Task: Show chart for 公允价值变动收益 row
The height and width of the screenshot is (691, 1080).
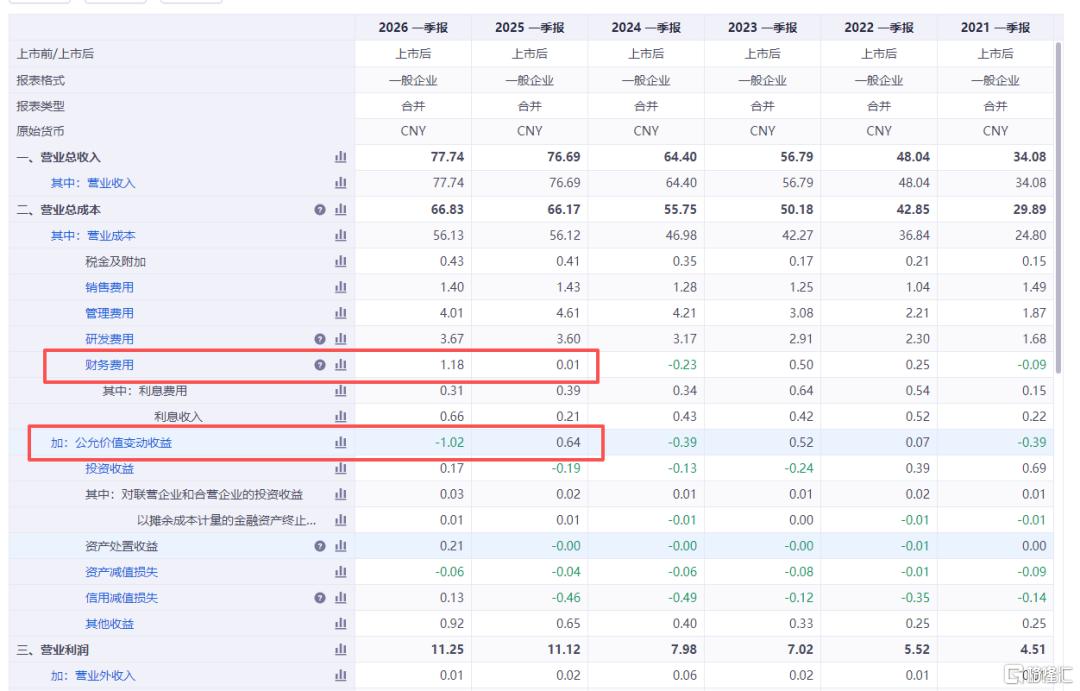Action: pyautogui.click(x=340, y=442)
